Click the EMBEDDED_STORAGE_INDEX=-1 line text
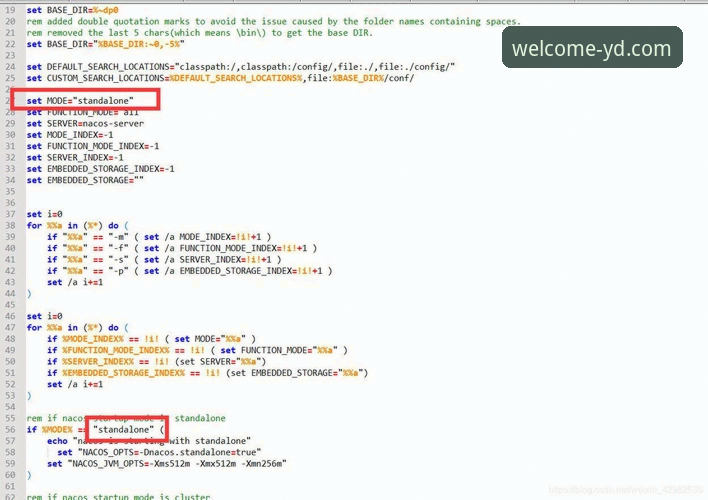This screenshot has width=708, height=500. (111, 169)
